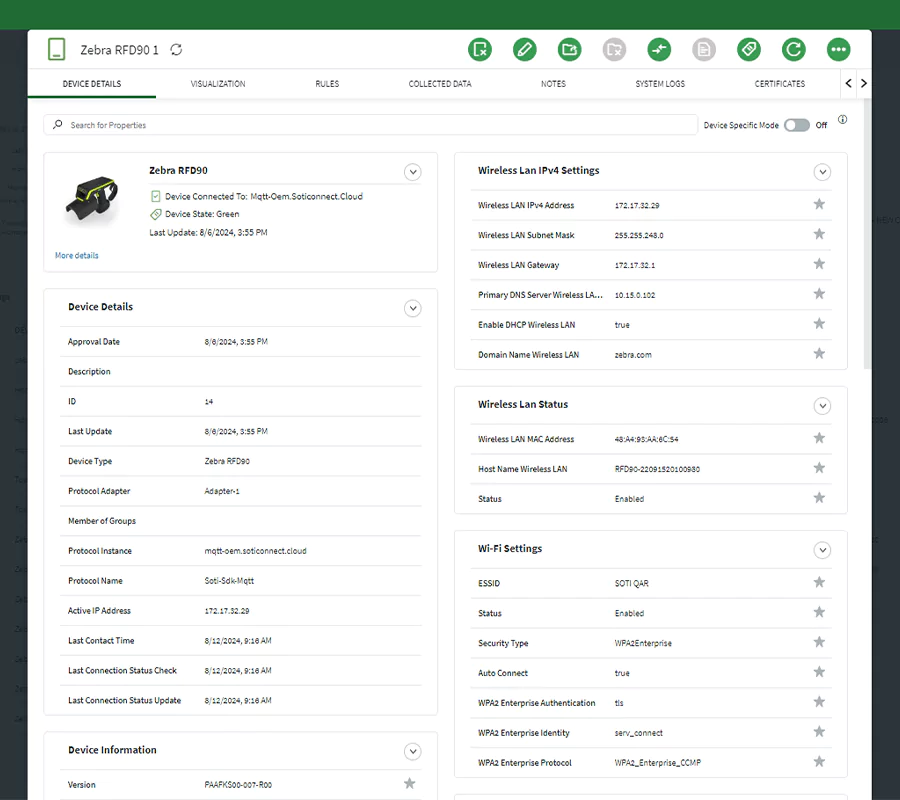
Task: Click the Domain Name value zebra.com
Action: point(633,355)
